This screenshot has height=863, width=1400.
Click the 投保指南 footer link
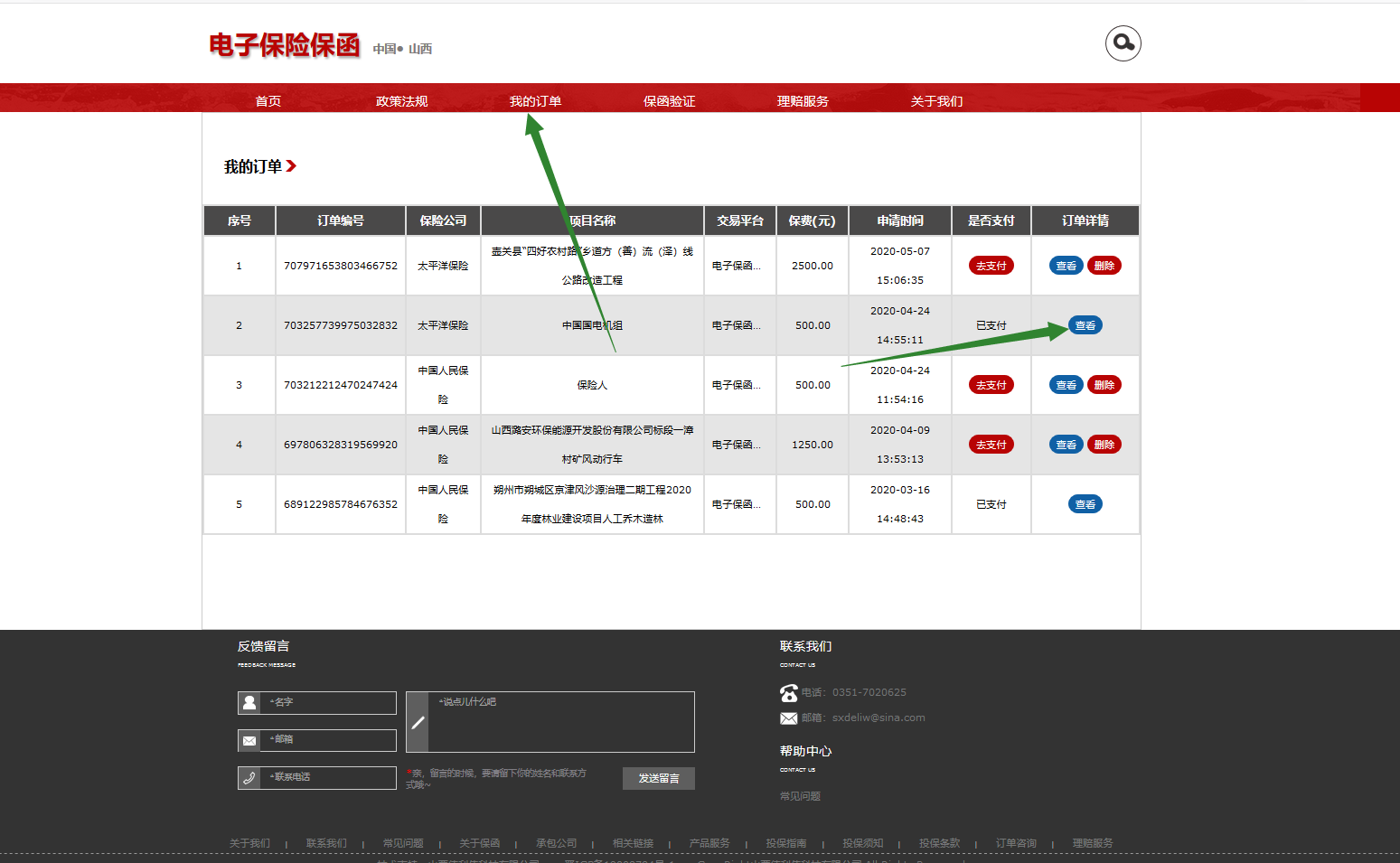pyautogui.click(x=785, y=843)
